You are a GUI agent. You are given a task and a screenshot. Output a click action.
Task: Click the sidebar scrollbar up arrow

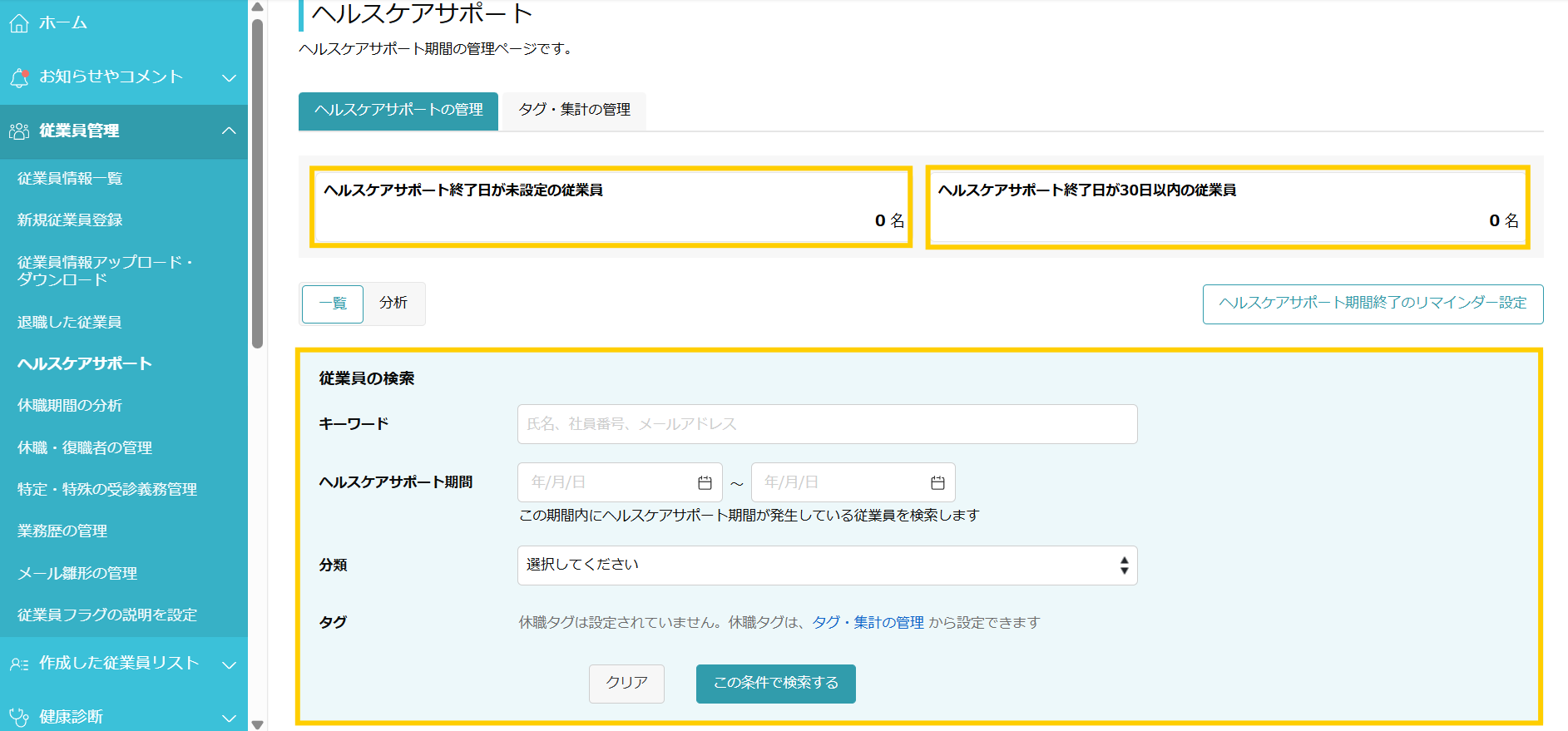click(258, 7)
